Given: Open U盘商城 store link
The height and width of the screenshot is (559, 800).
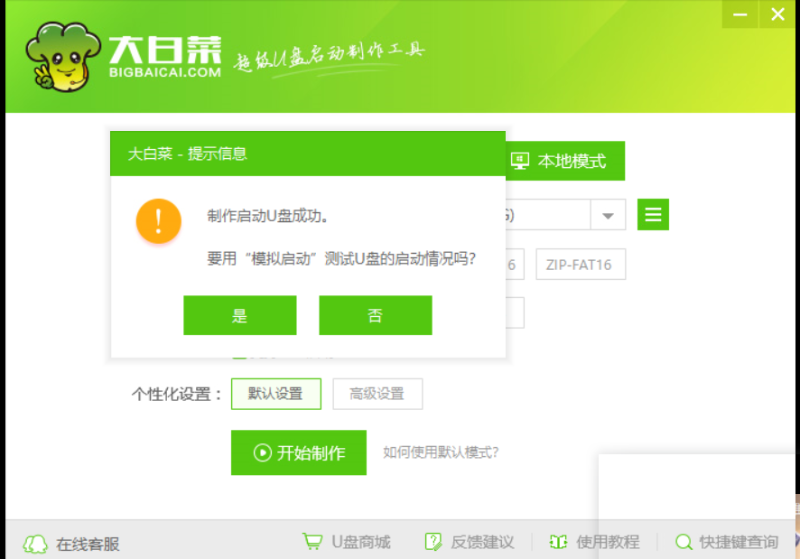Looking at the screenshot, I should (x=361, y=542).
